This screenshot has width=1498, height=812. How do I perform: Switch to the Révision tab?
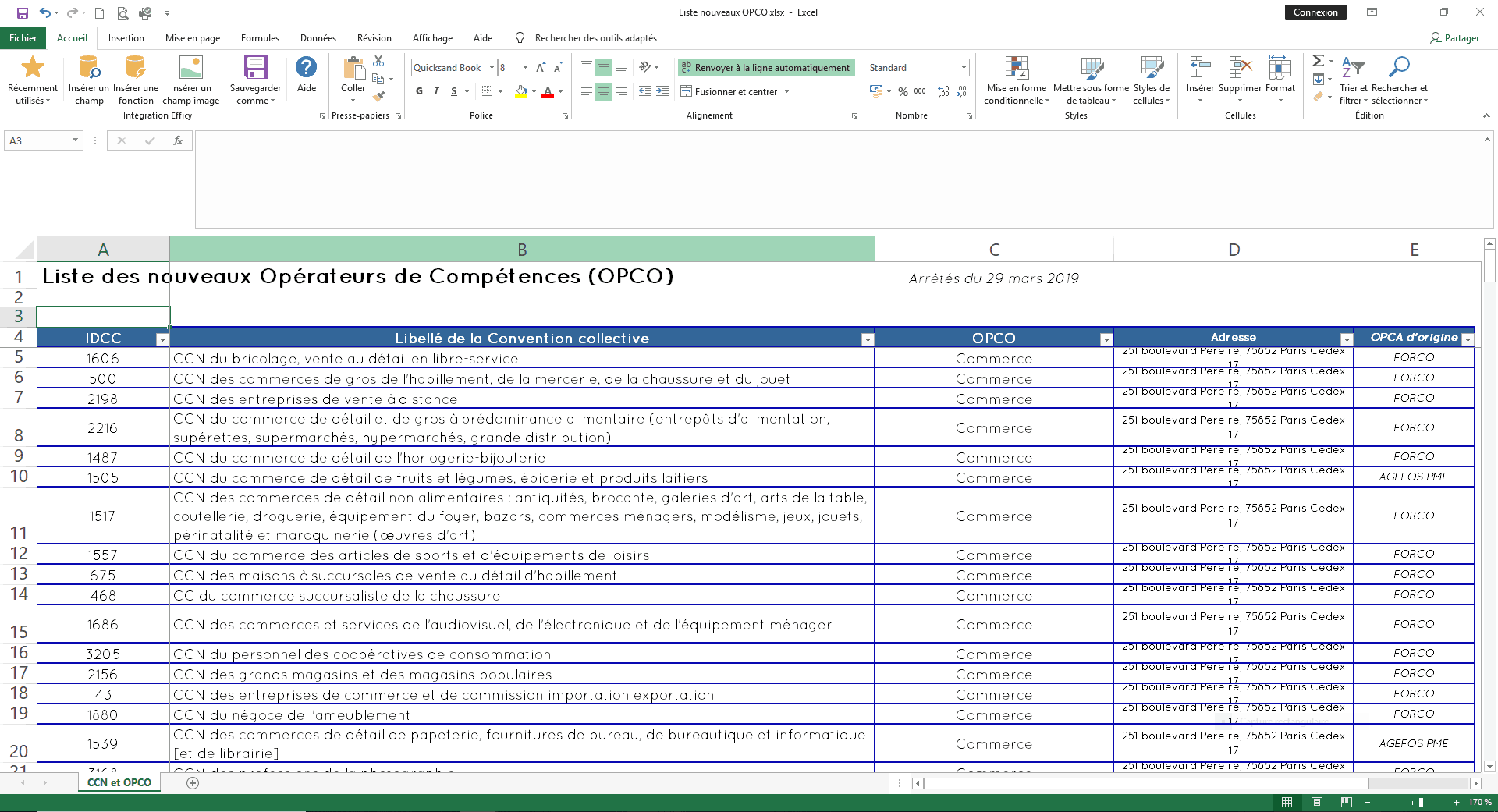(x=374, y=38)
